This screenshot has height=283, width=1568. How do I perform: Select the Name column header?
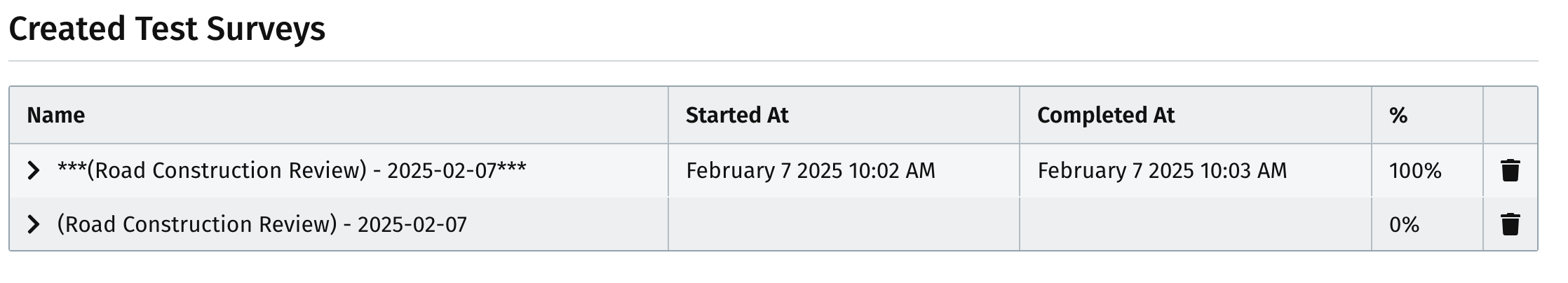tap(55, 115)
